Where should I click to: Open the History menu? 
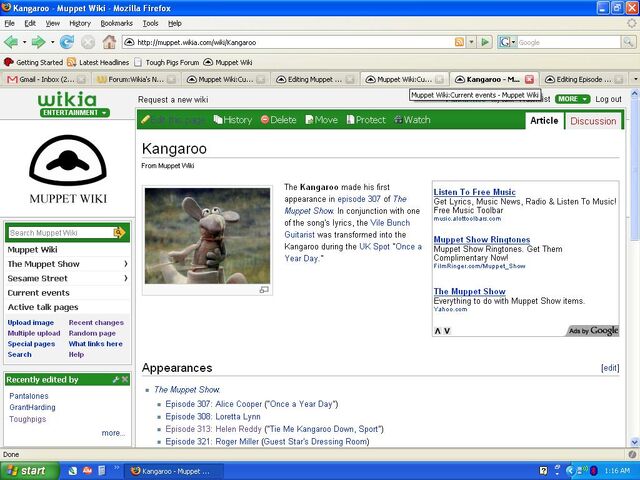[80, 23]
